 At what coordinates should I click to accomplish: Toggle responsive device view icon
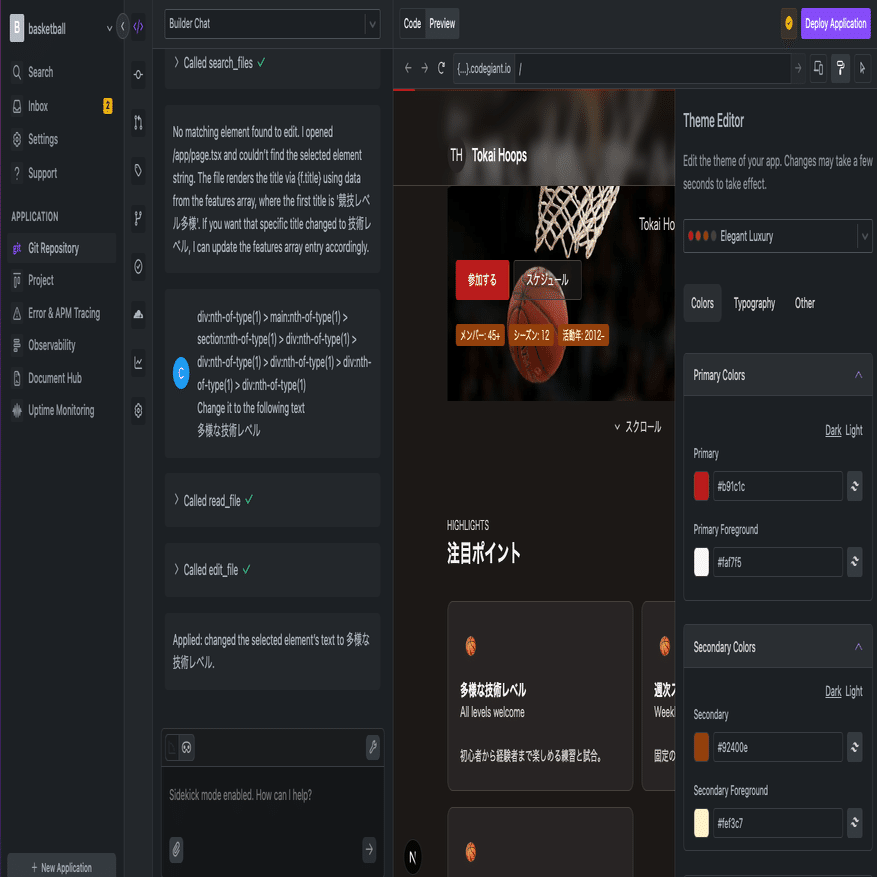click(x=818, y=68)
